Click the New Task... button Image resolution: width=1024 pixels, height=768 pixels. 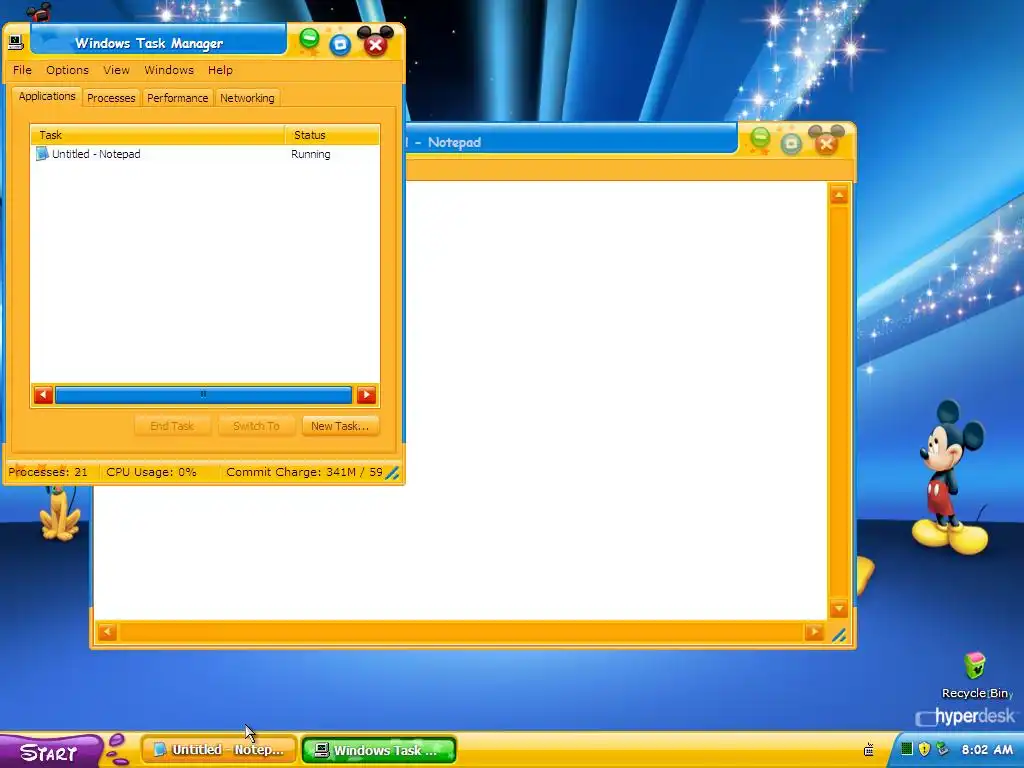340,426
